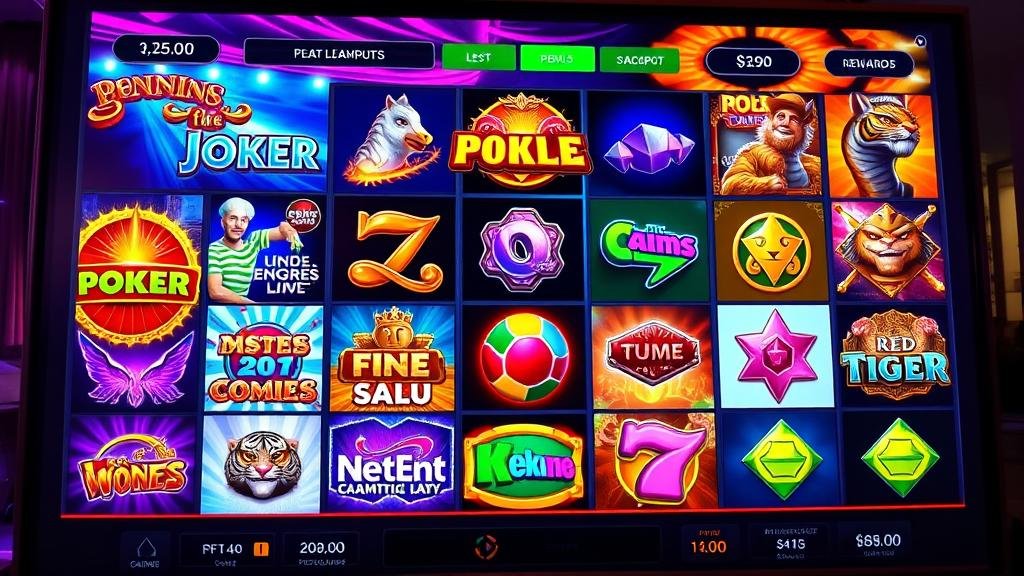Launch the Red Tiger game tile
1024x576 pixels.
[894, 357]
